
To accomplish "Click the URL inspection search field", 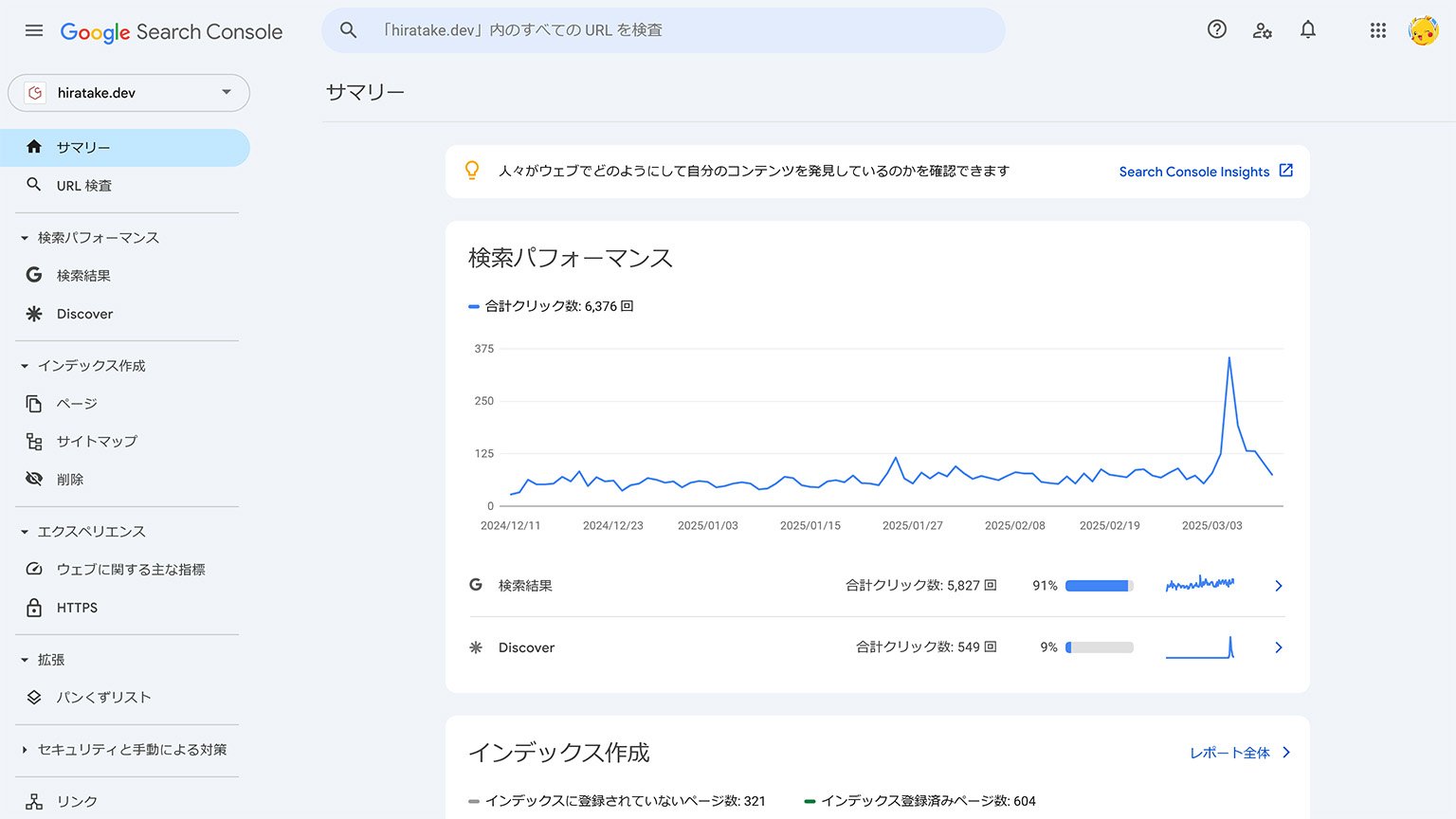I will (x=664, y=30).
